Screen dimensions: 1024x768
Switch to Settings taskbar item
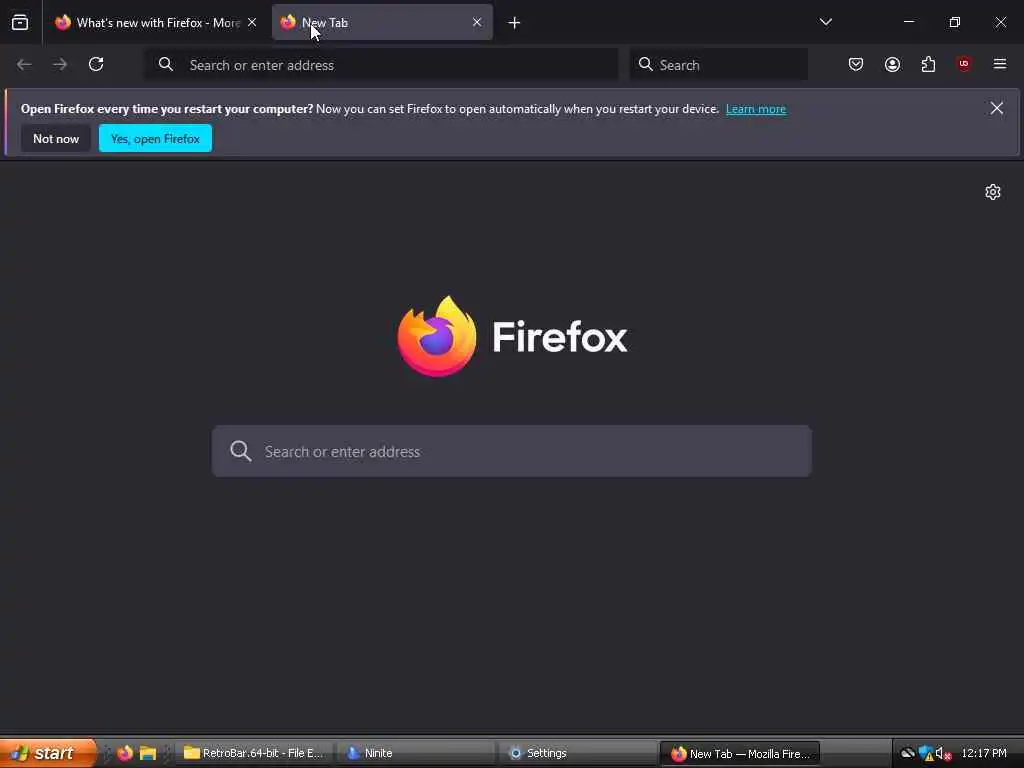pos(577,753)
